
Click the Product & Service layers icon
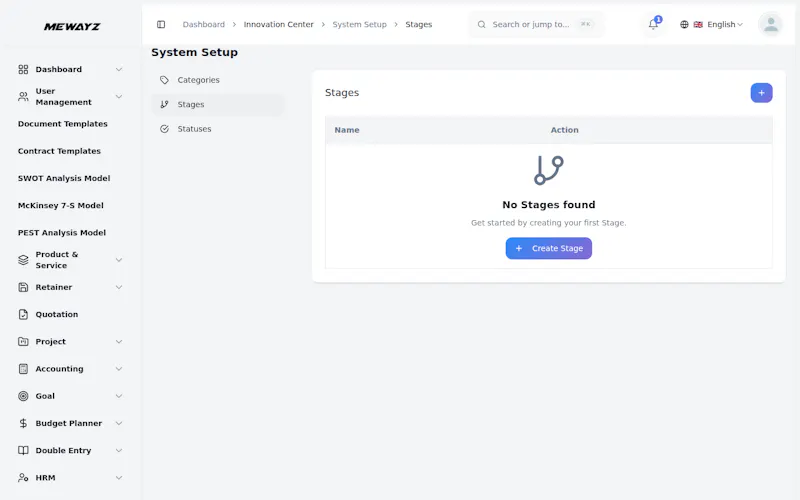pos(23,260)
